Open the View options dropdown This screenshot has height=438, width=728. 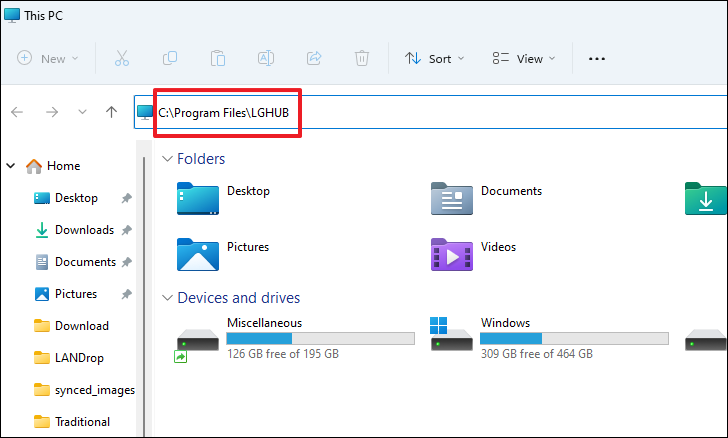click(524, 59)
